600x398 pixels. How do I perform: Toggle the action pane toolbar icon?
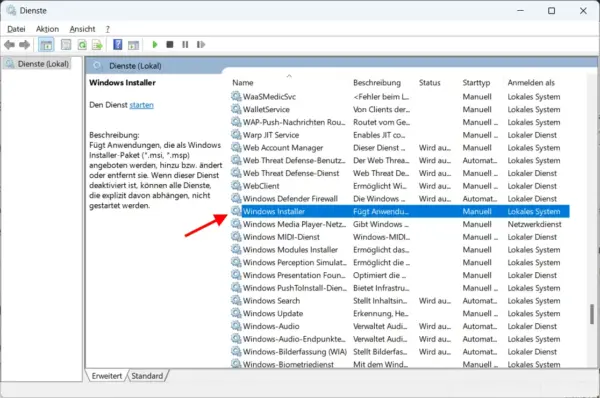133,45
